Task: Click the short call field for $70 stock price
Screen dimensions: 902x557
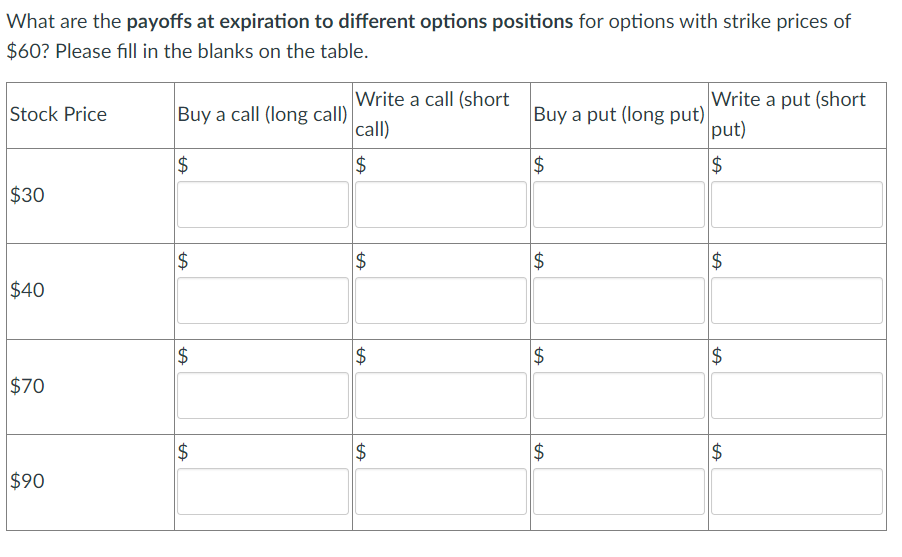Action: click(x=441, y=395)
